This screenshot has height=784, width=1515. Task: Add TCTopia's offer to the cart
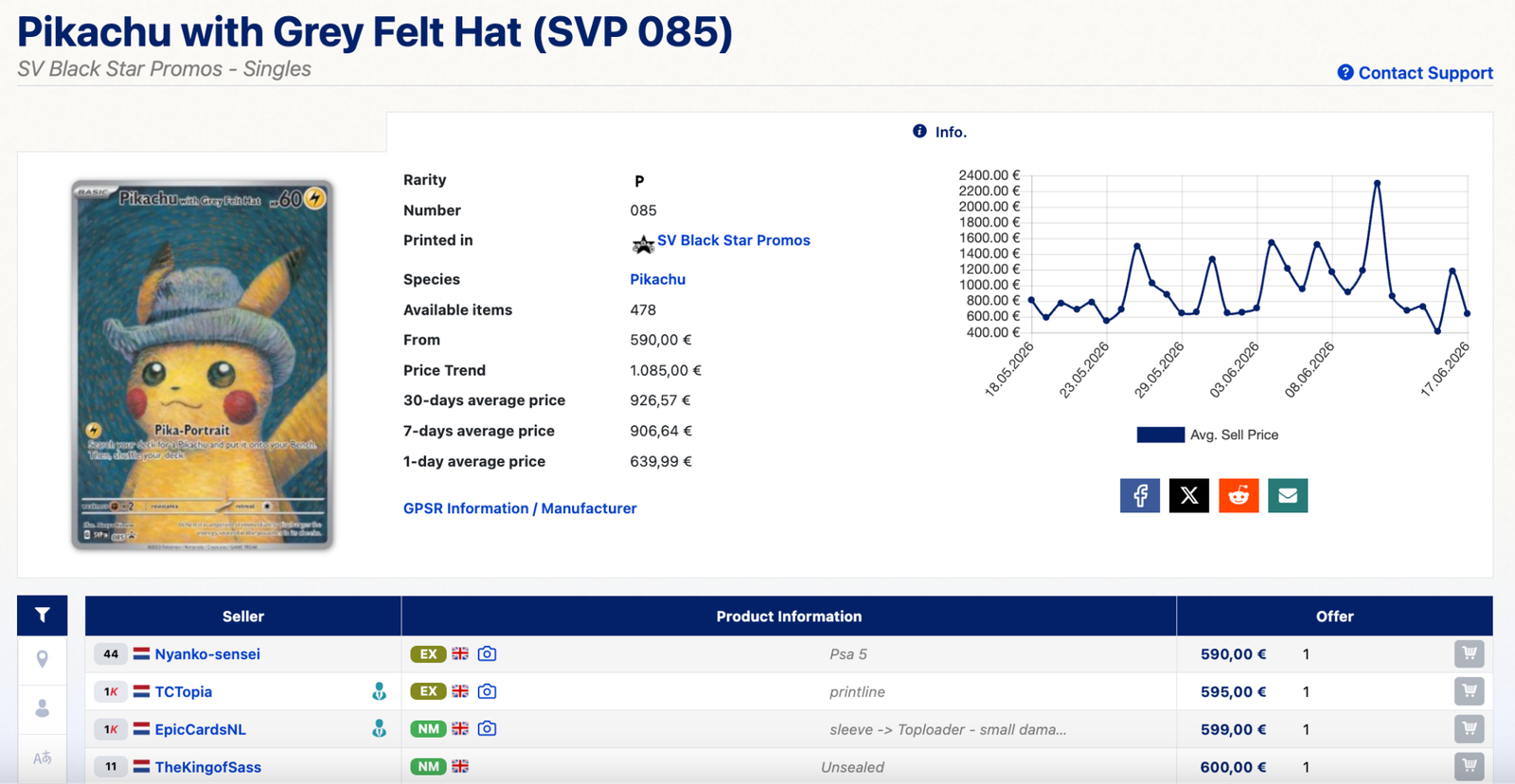1470,691
